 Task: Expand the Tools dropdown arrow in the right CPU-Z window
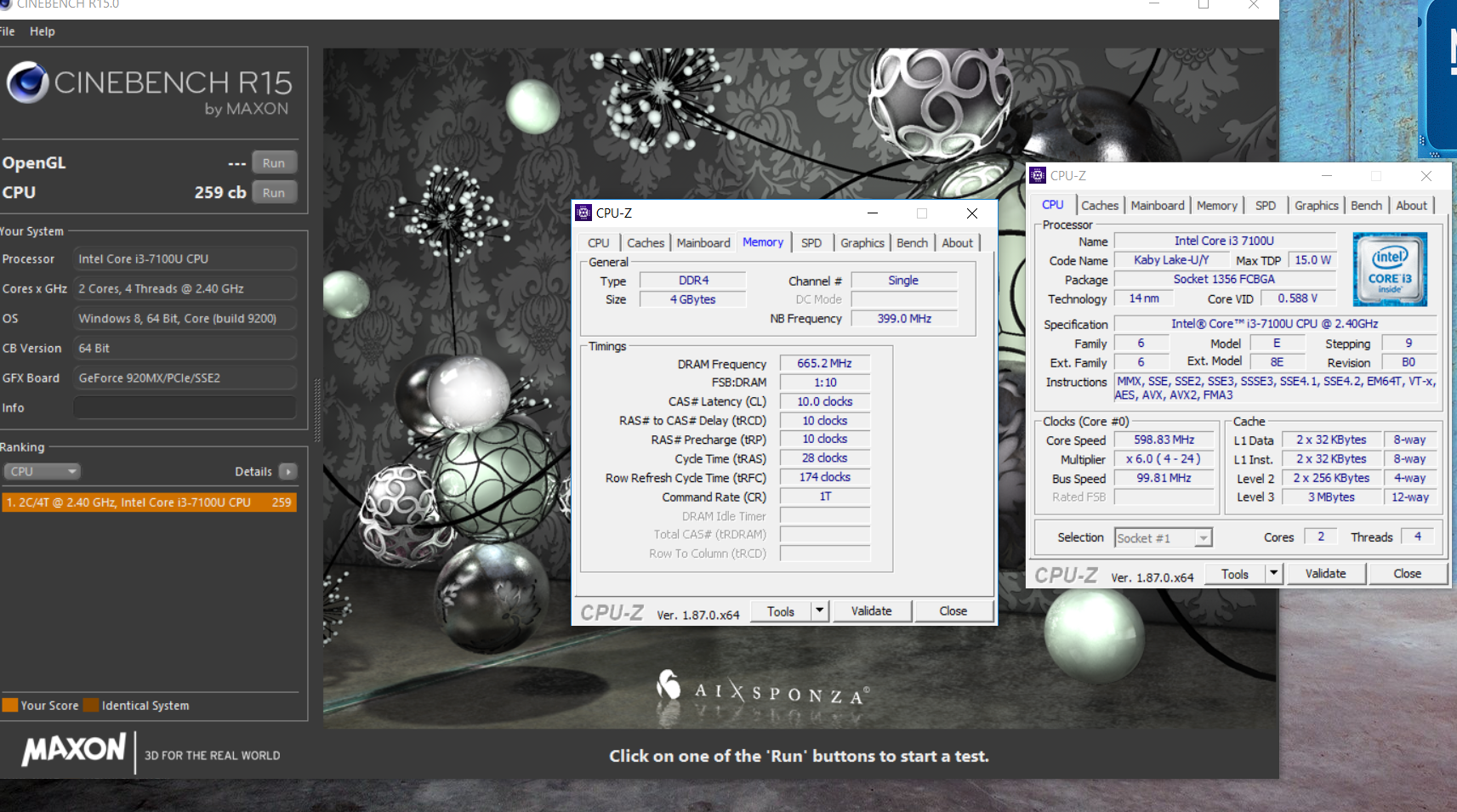click(1273, 574)
